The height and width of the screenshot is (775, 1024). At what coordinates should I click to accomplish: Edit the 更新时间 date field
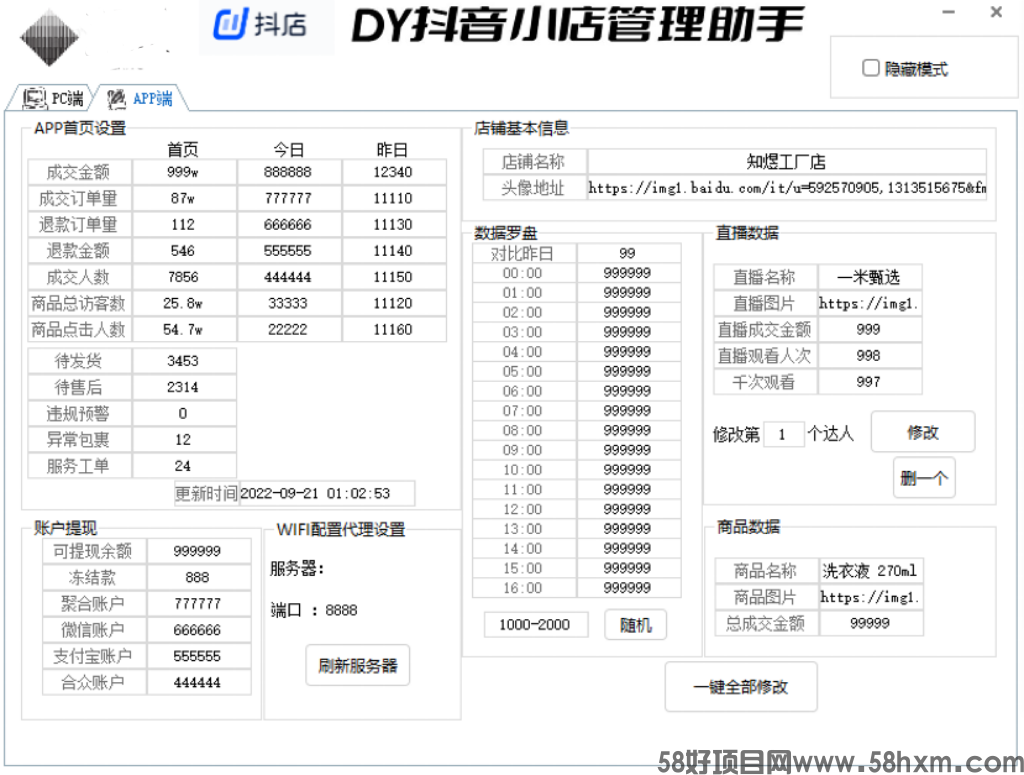click(x=327, y=494)
